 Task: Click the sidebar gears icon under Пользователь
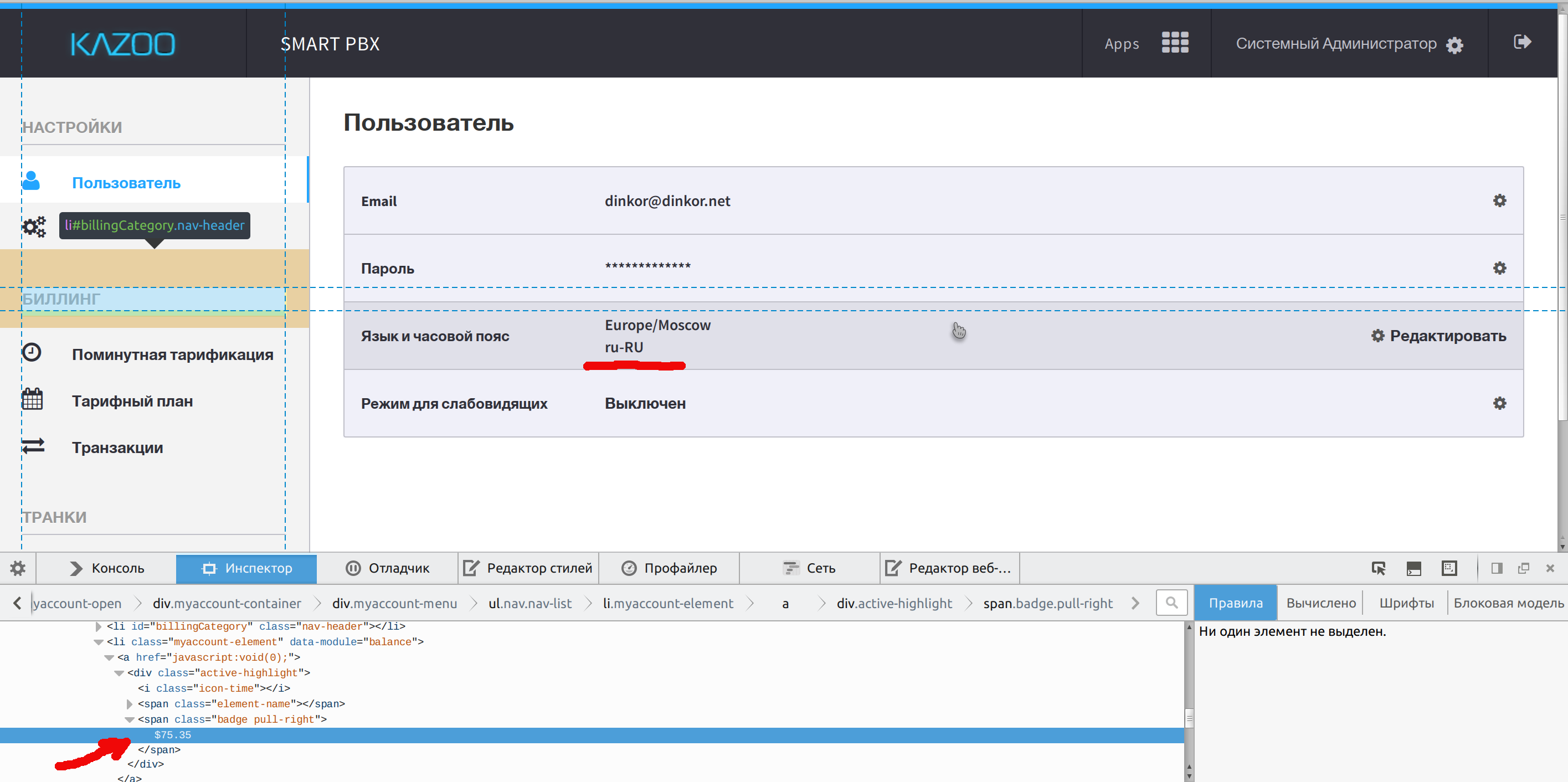click(33, 227)
